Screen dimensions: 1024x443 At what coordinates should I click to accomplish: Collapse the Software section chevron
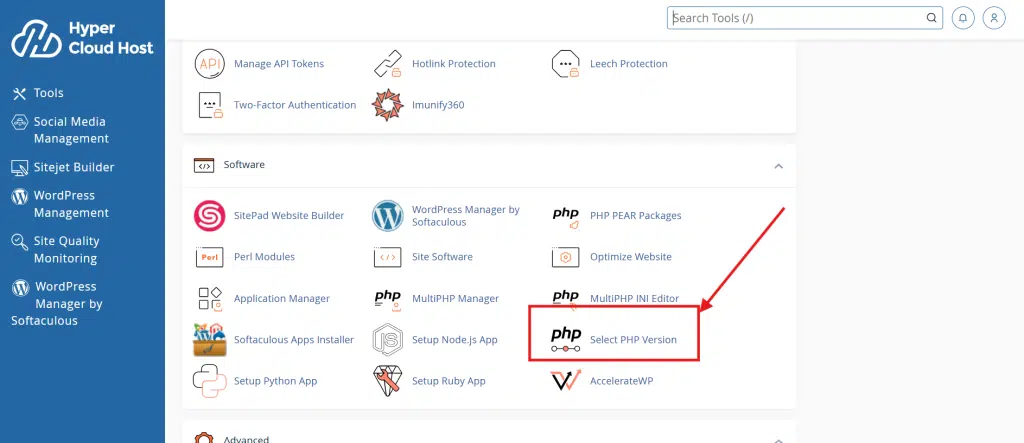pos(778,166)
